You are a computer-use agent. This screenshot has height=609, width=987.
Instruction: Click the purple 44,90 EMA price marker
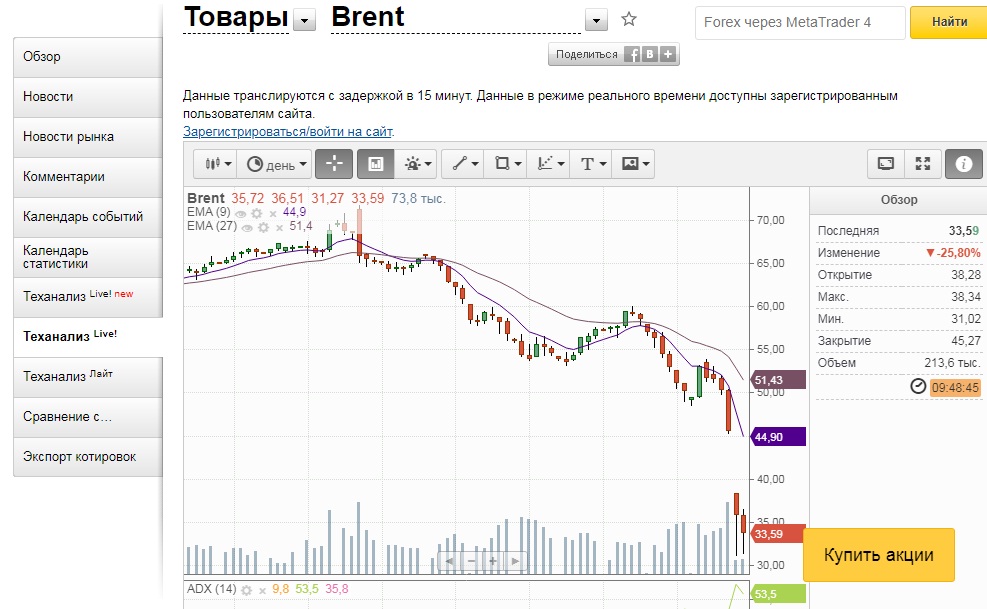[781, 437]
